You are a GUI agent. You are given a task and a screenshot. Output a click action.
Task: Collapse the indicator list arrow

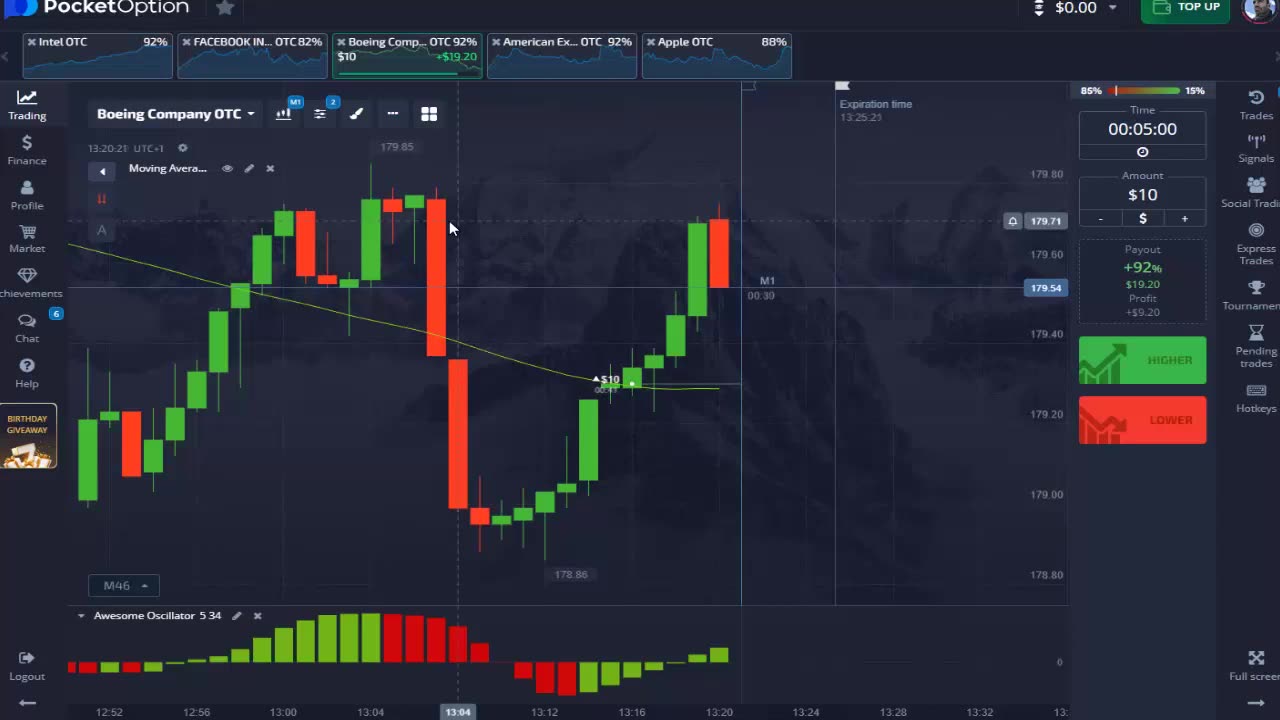click(x=102, y=172)
